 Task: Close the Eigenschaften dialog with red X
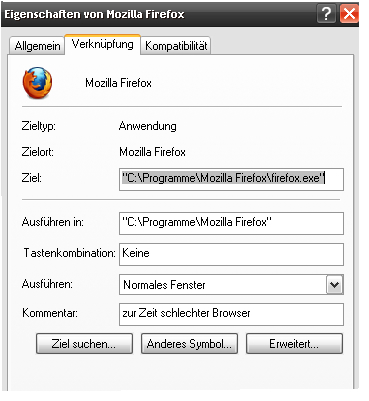coord(349,14)
